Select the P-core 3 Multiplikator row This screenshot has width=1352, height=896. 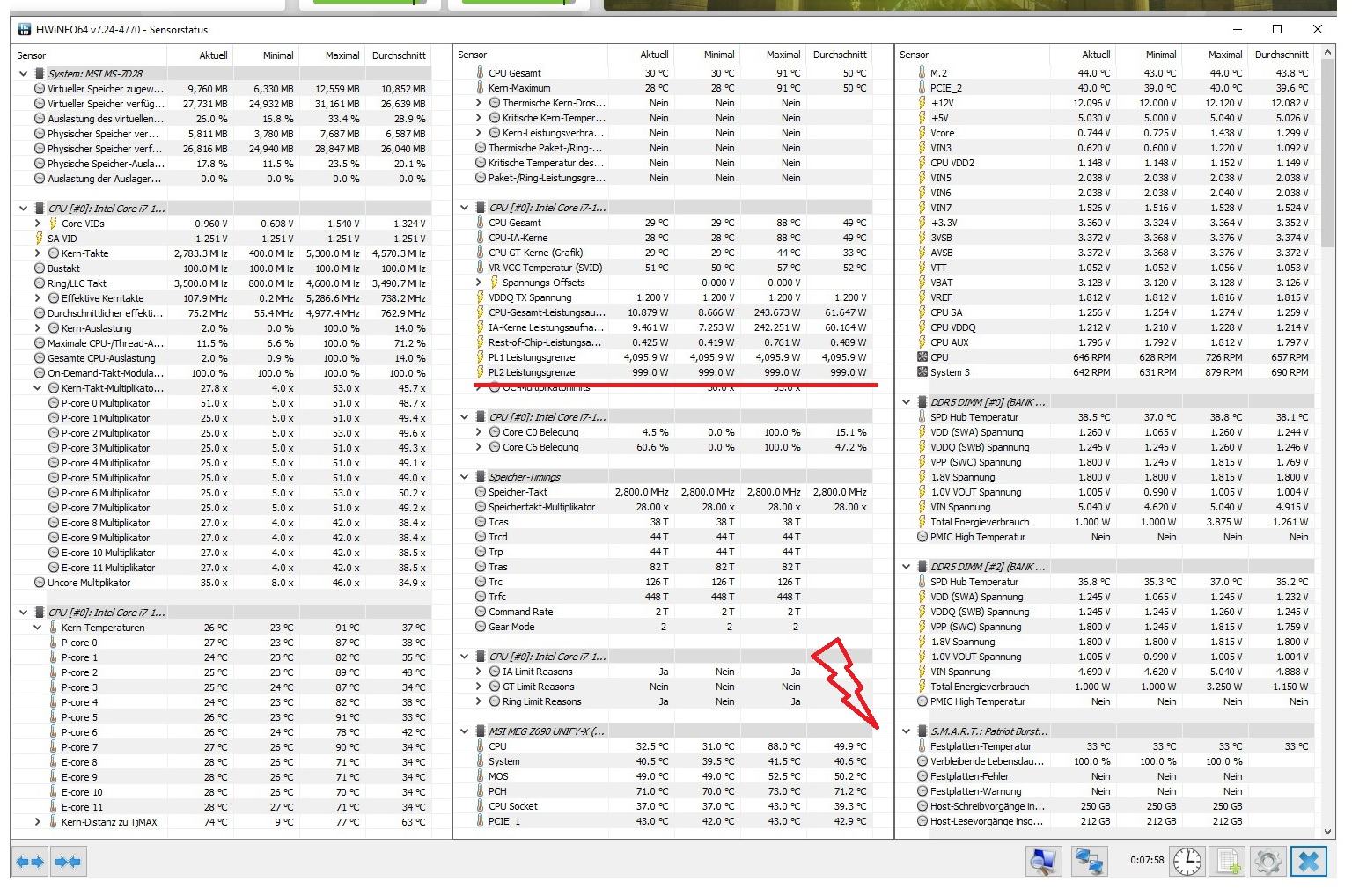click(x=223, y=448)
